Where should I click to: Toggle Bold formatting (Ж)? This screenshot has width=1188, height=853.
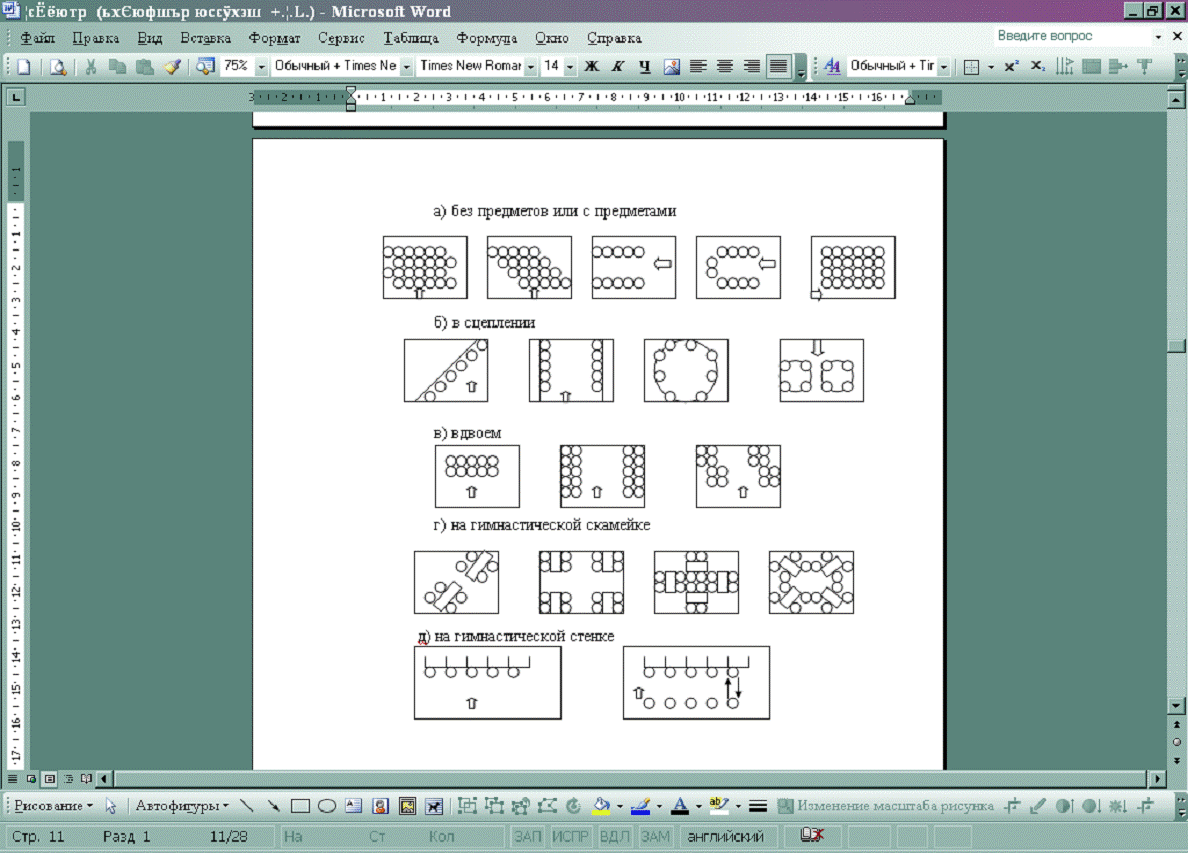[591, 67]
